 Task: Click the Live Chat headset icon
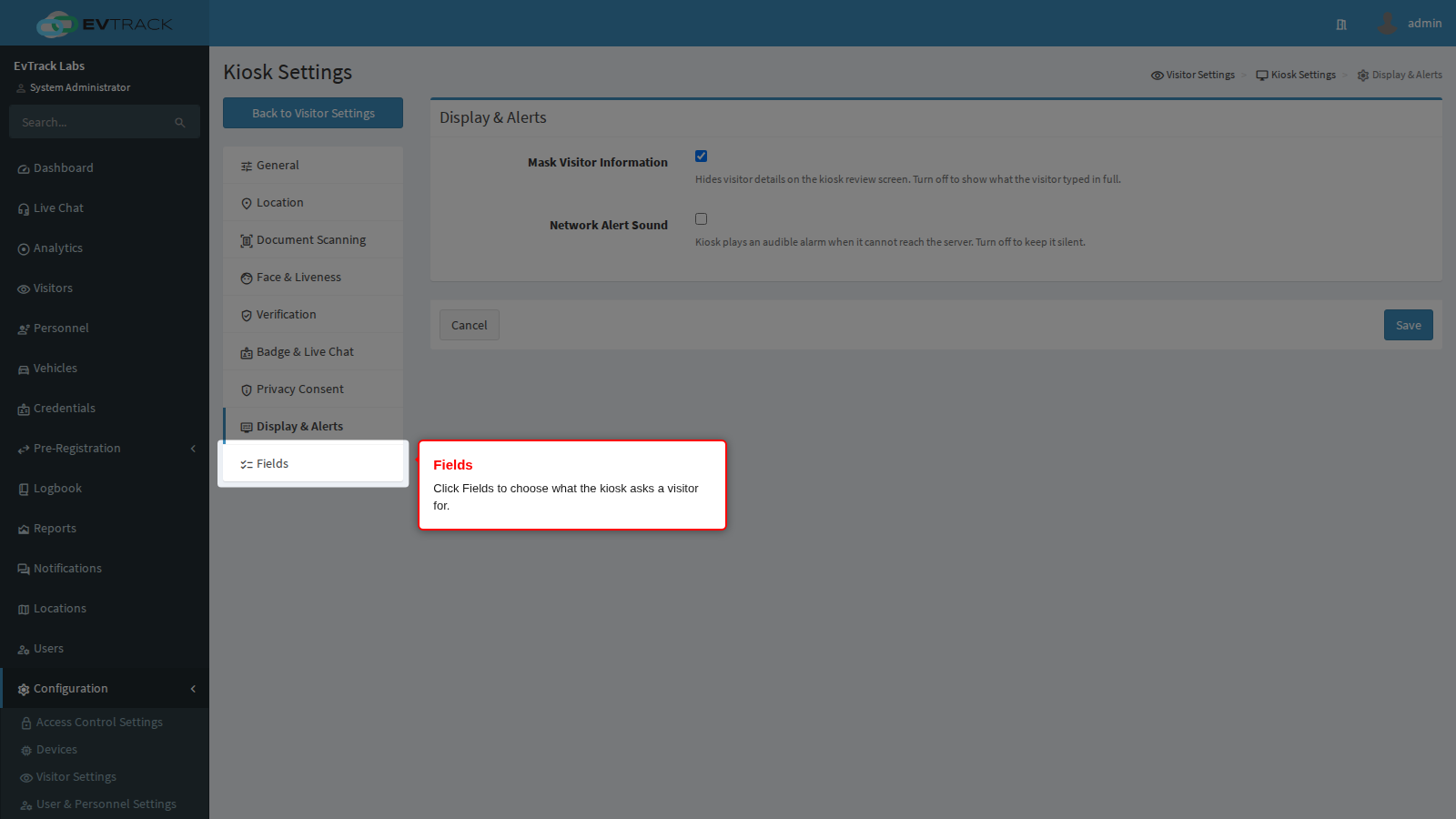(x=24, y=209)
